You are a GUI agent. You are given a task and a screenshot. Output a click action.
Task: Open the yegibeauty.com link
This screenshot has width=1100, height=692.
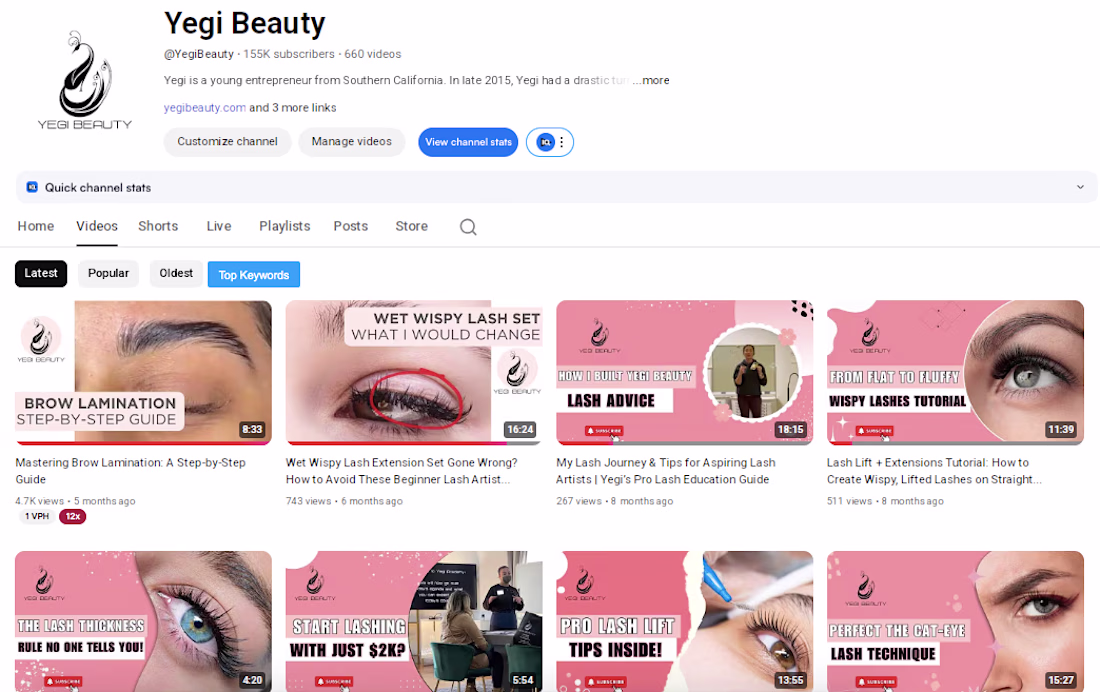(x=205, y=107)
